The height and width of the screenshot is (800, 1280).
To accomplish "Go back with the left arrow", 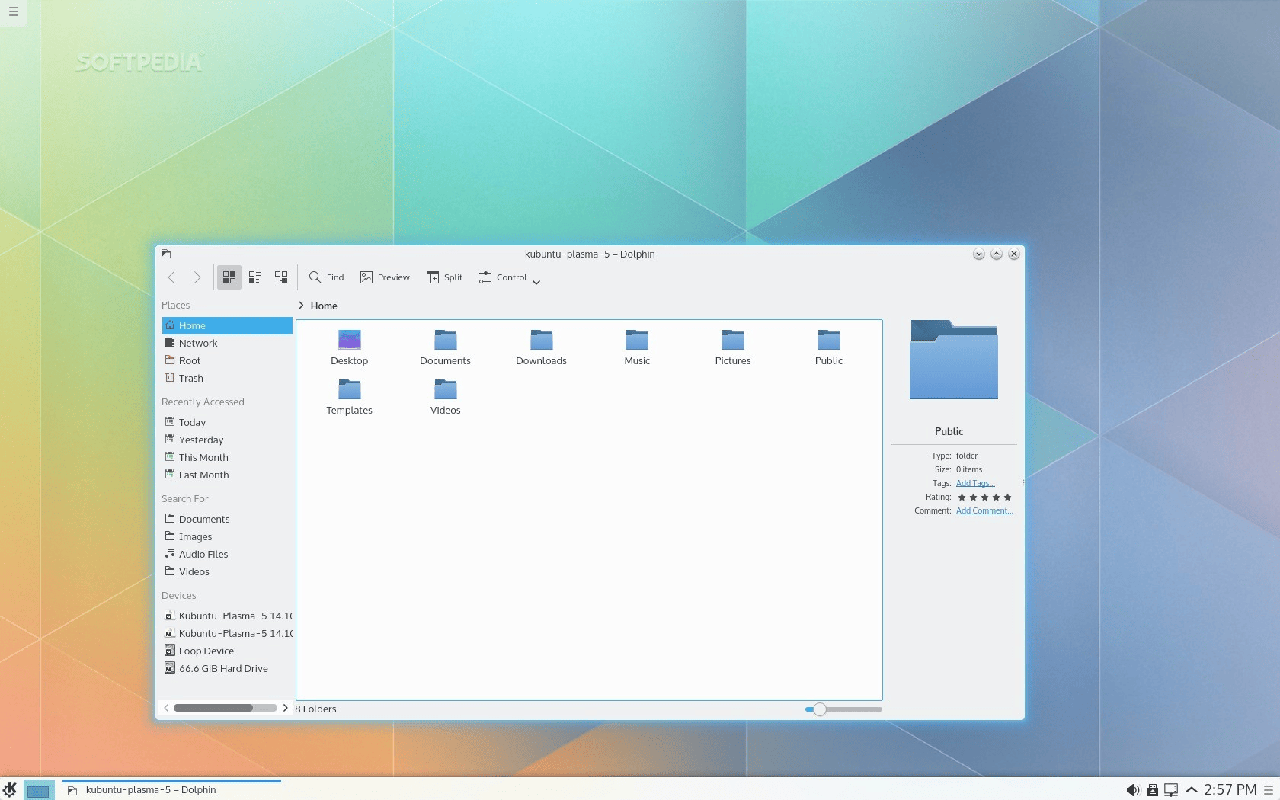I will 171,277.
